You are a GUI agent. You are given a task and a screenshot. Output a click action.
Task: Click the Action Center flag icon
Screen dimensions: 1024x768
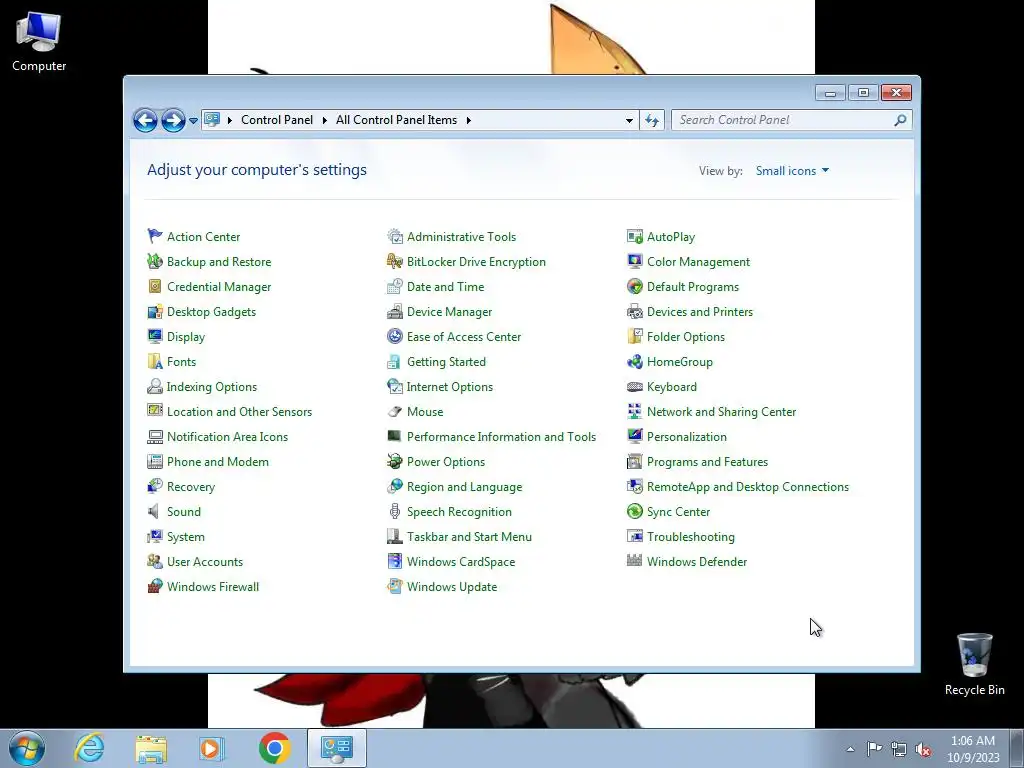tap(155, 236)
